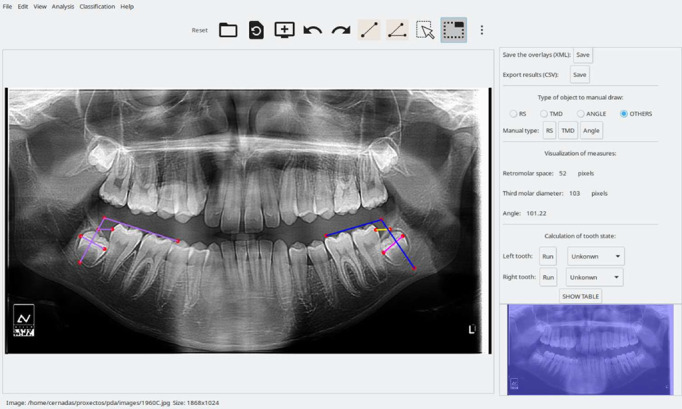Click the Third molar diameter value 103
Viewport: 682px width, 409px height.
[x=575, y=193]
